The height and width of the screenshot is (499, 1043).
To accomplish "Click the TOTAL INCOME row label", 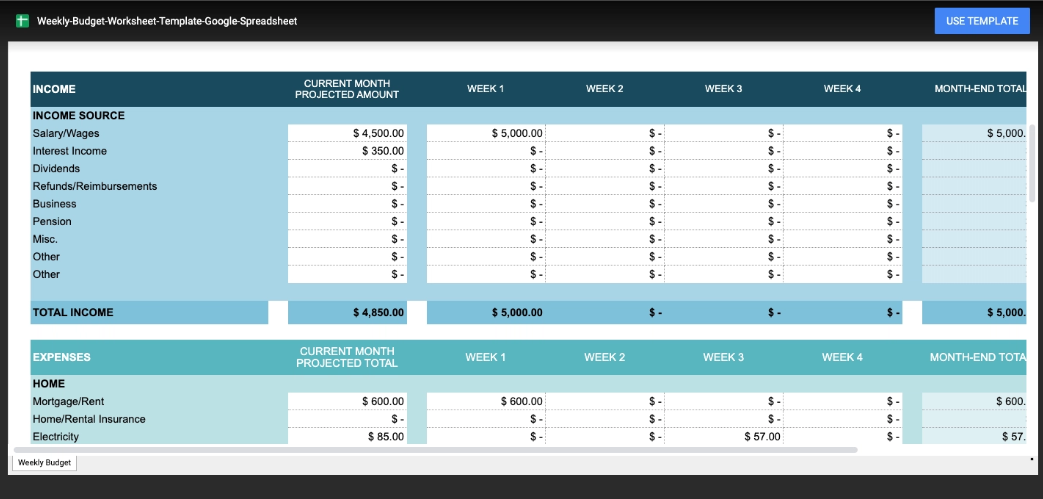I will [73, 312].
